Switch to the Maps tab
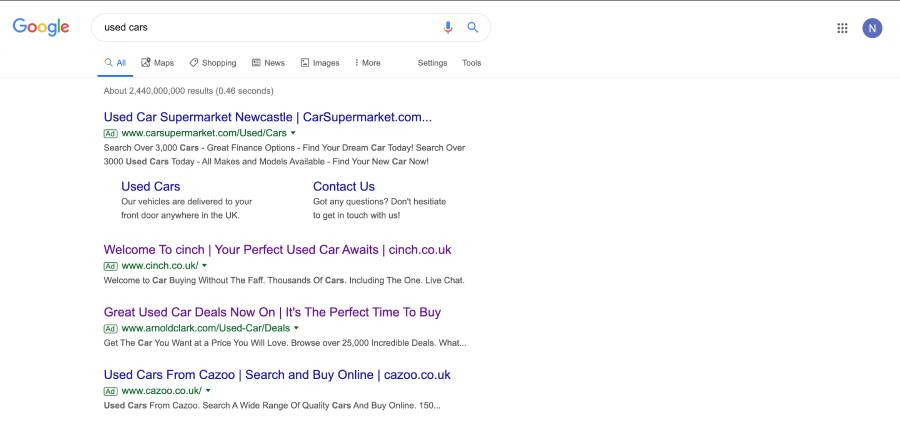 click(x=157, y=63)
